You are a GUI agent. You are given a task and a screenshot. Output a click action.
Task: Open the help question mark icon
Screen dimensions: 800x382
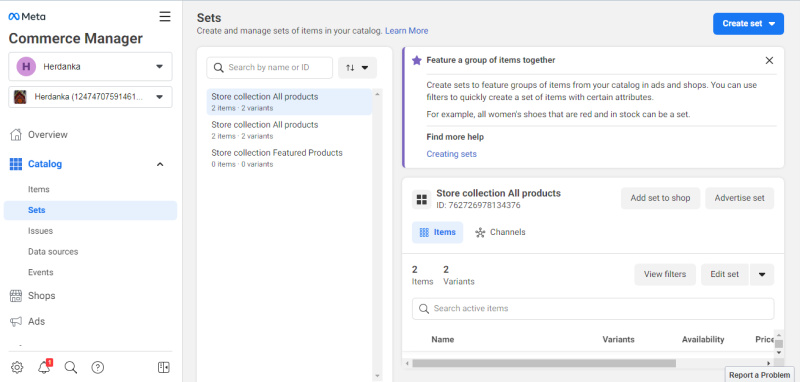click(x=97, y=367)
